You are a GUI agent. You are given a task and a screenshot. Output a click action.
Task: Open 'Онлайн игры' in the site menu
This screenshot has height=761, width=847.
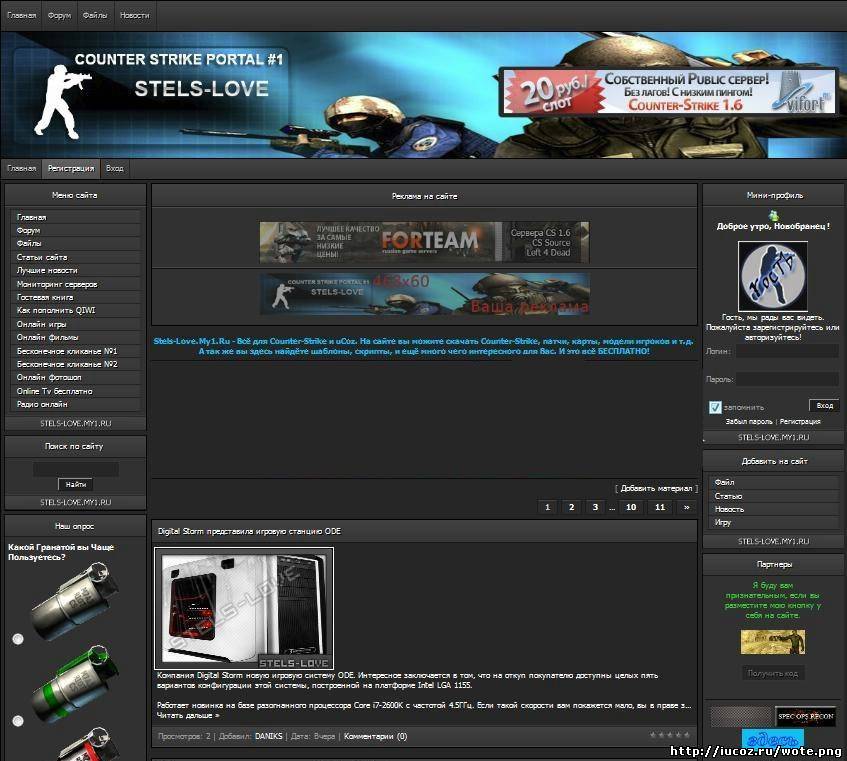(76, 324)
